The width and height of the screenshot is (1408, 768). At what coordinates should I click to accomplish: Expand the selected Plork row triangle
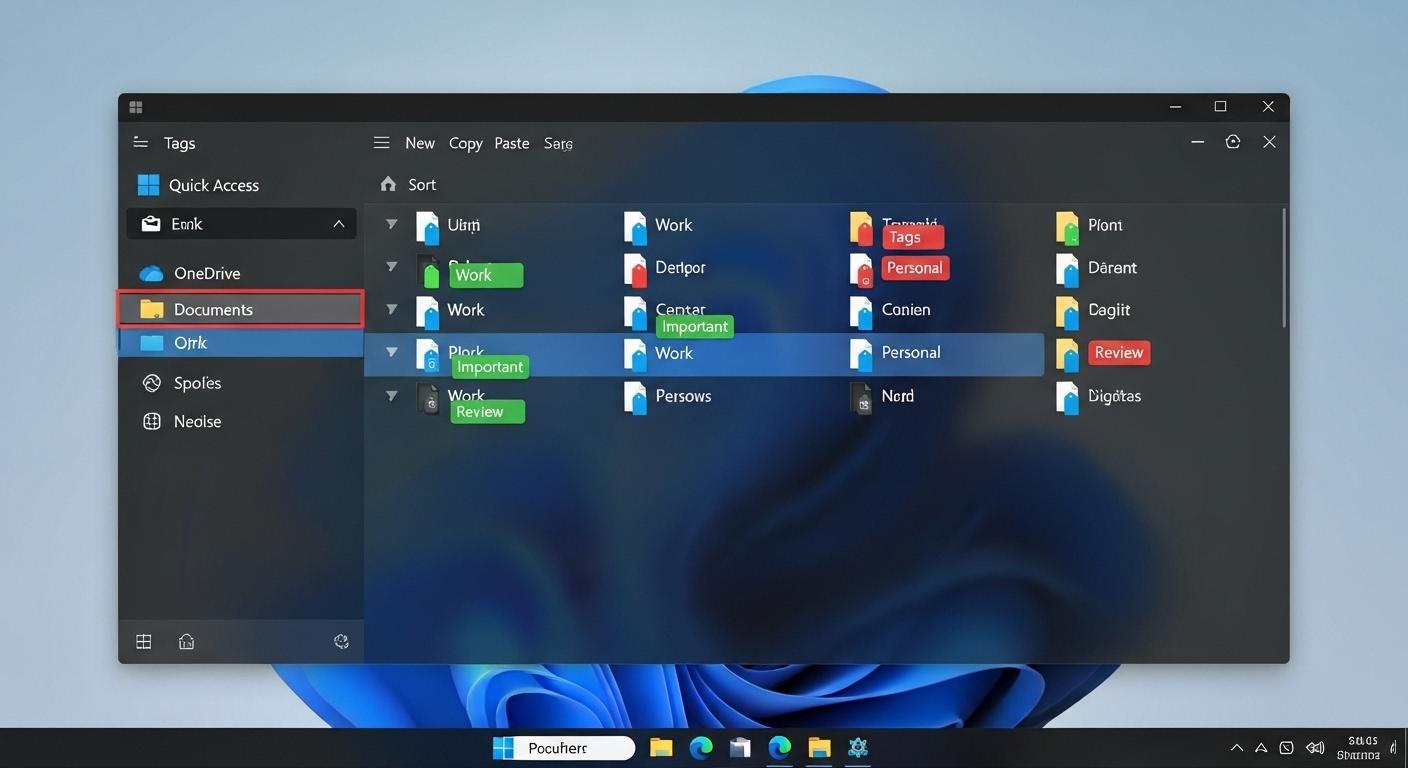[391, 351]
